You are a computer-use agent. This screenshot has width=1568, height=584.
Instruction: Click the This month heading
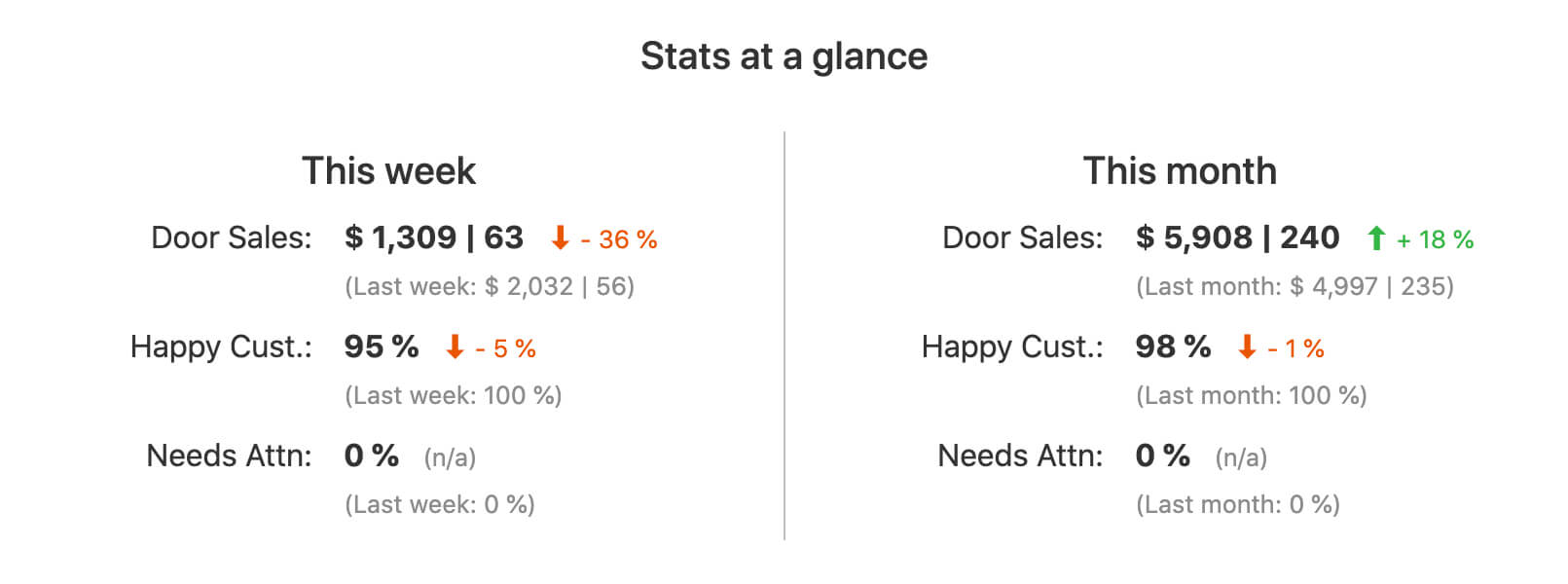[x=1180, y=170]
